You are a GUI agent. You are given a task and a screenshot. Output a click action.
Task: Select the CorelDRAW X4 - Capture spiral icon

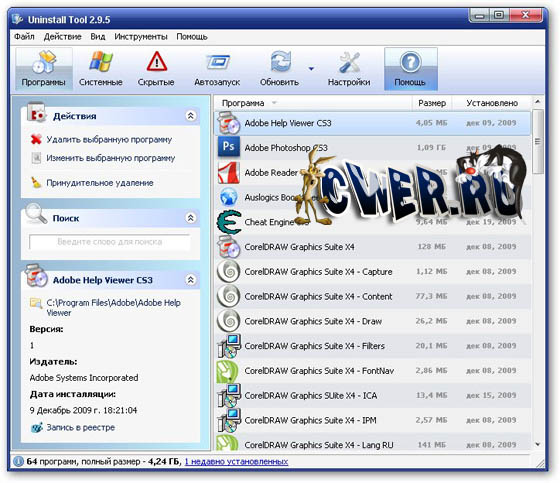pos(228,272)
